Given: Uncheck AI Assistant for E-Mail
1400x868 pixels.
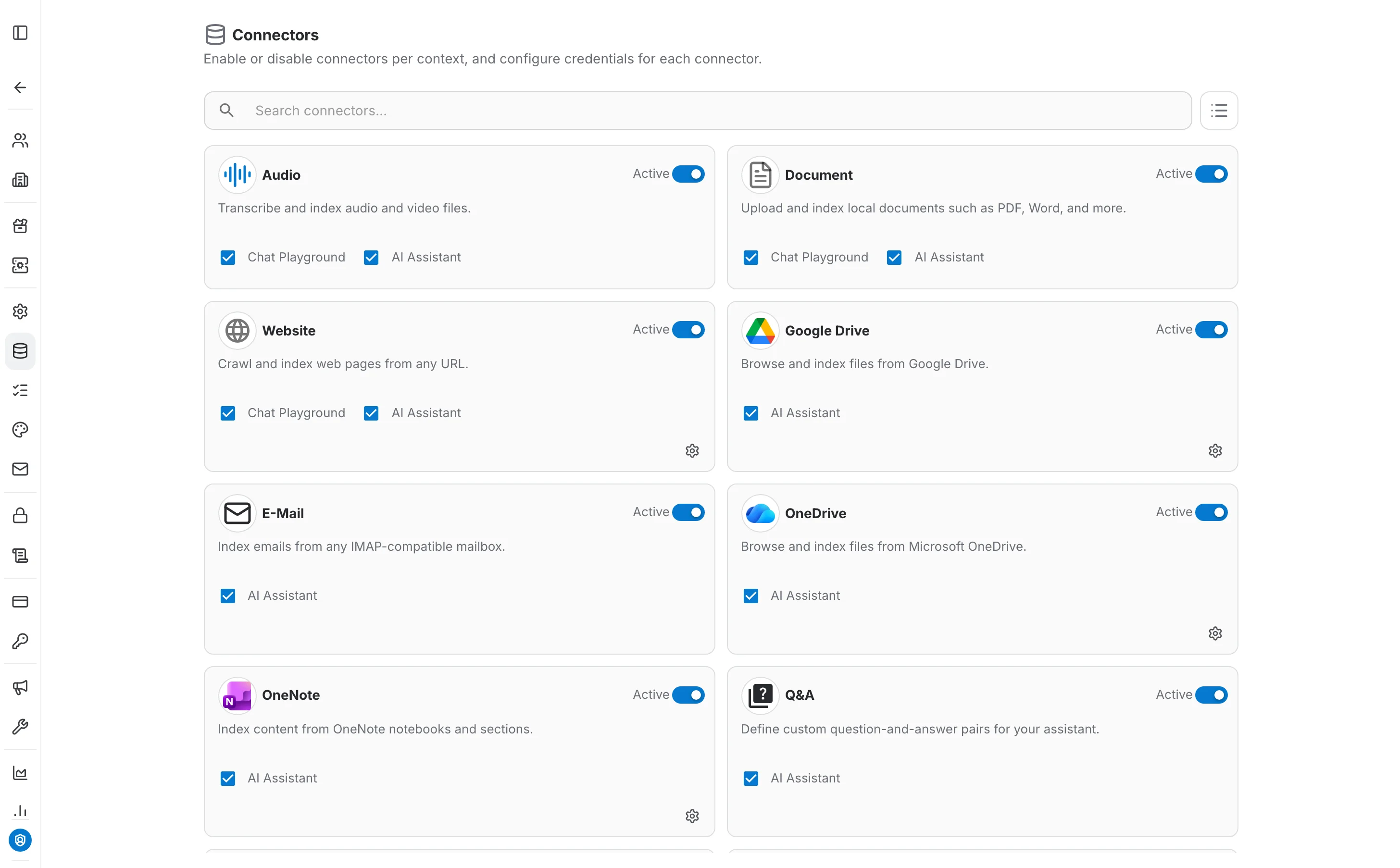Looking at the screenshot, I should tap(228, 596).
